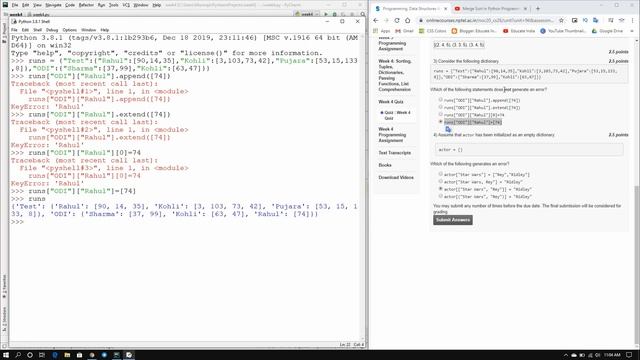Screen dimensions: 640x360
Task: Open the IDLE Debug menu
Action: click(52, 30)
